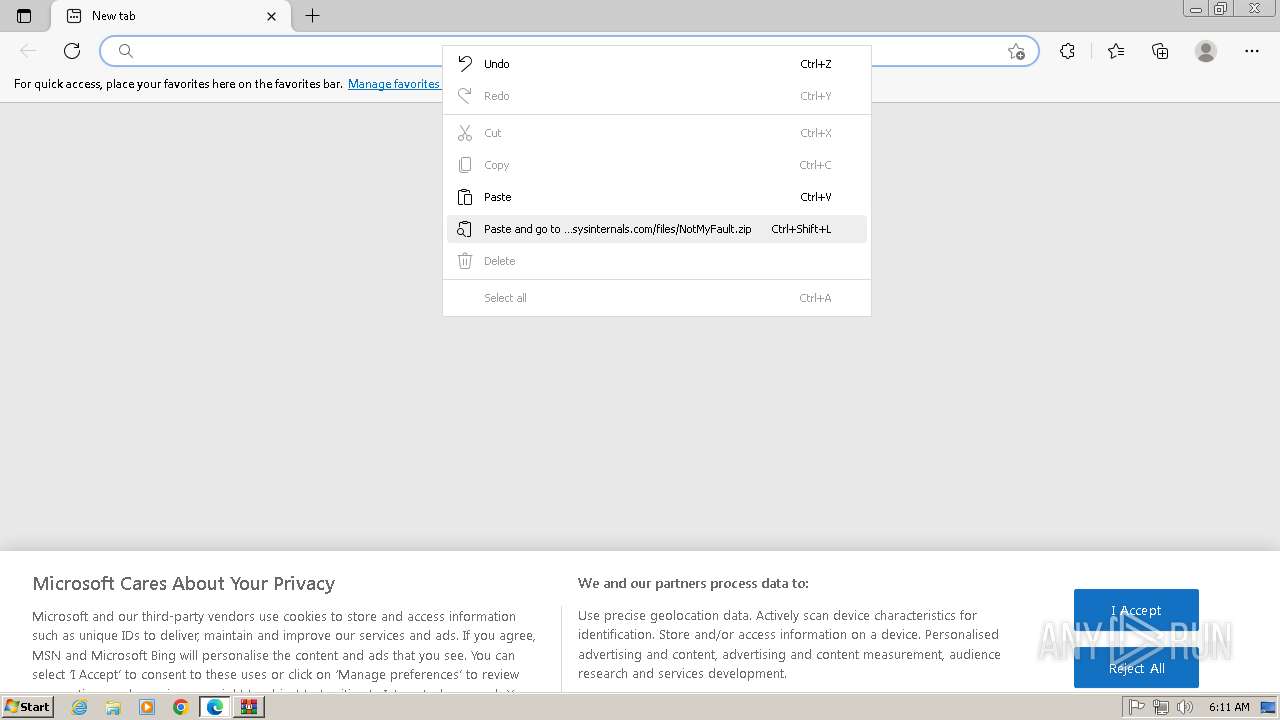Open File Explorer folder on taskbar
Screen dimensions: 1280x720
(x=113, y=707)
